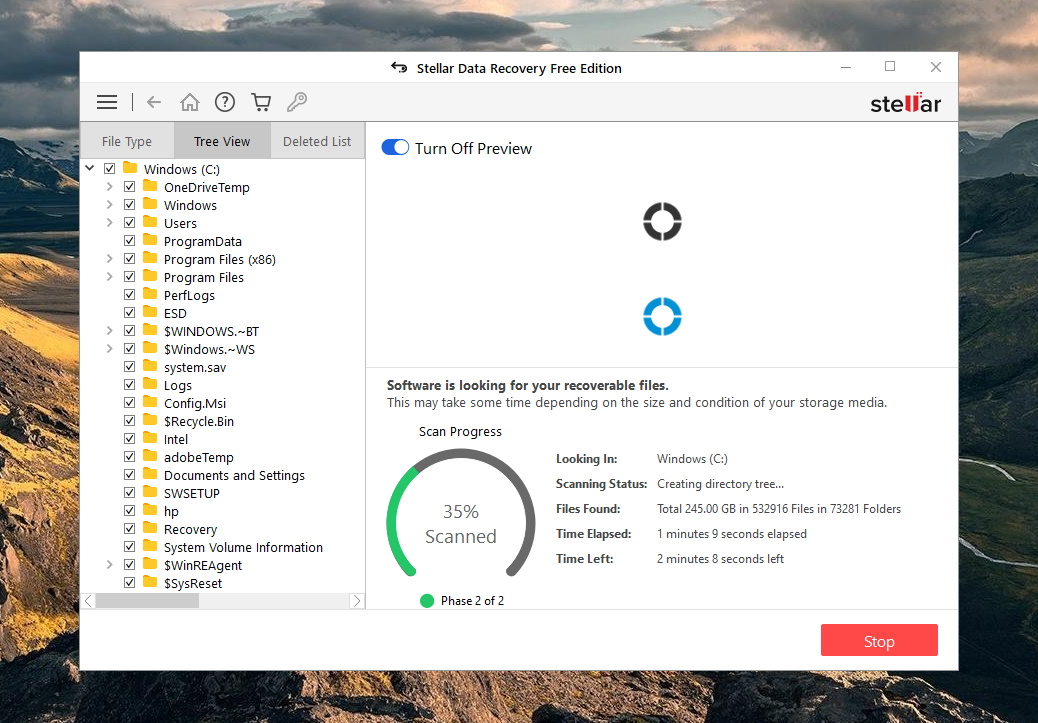This screenshot has width=1038, height=723.
Task: Click the Stellar logo
Action: [905, 103]
